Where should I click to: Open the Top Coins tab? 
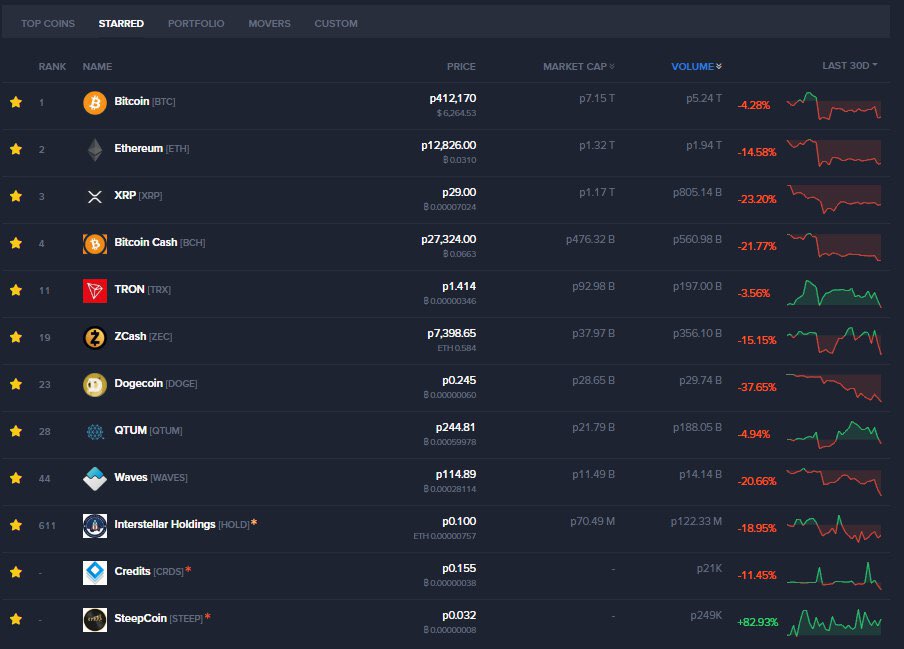[x=48, y=24]
